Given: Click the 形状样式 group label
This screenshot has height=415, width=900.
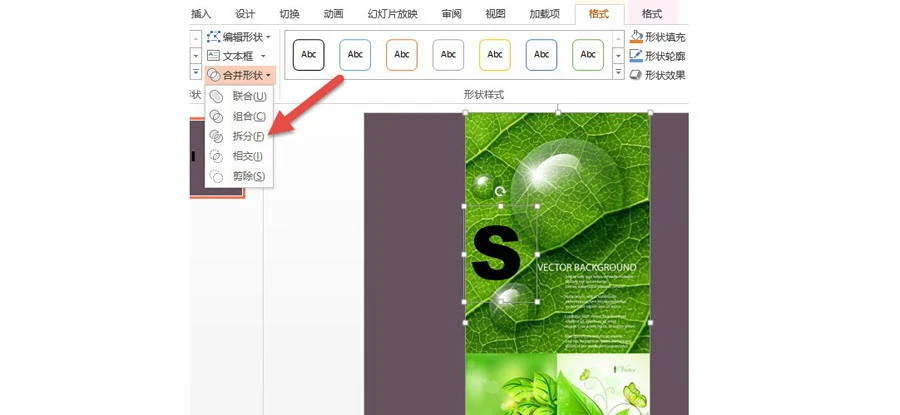Looking at the screenshot, I should tap(484, 95).
